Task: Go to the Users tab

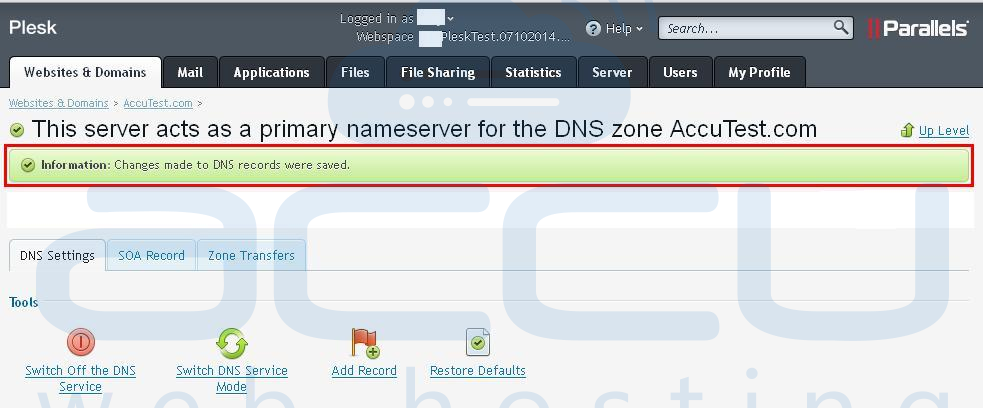Action: [x=680, y=73]
